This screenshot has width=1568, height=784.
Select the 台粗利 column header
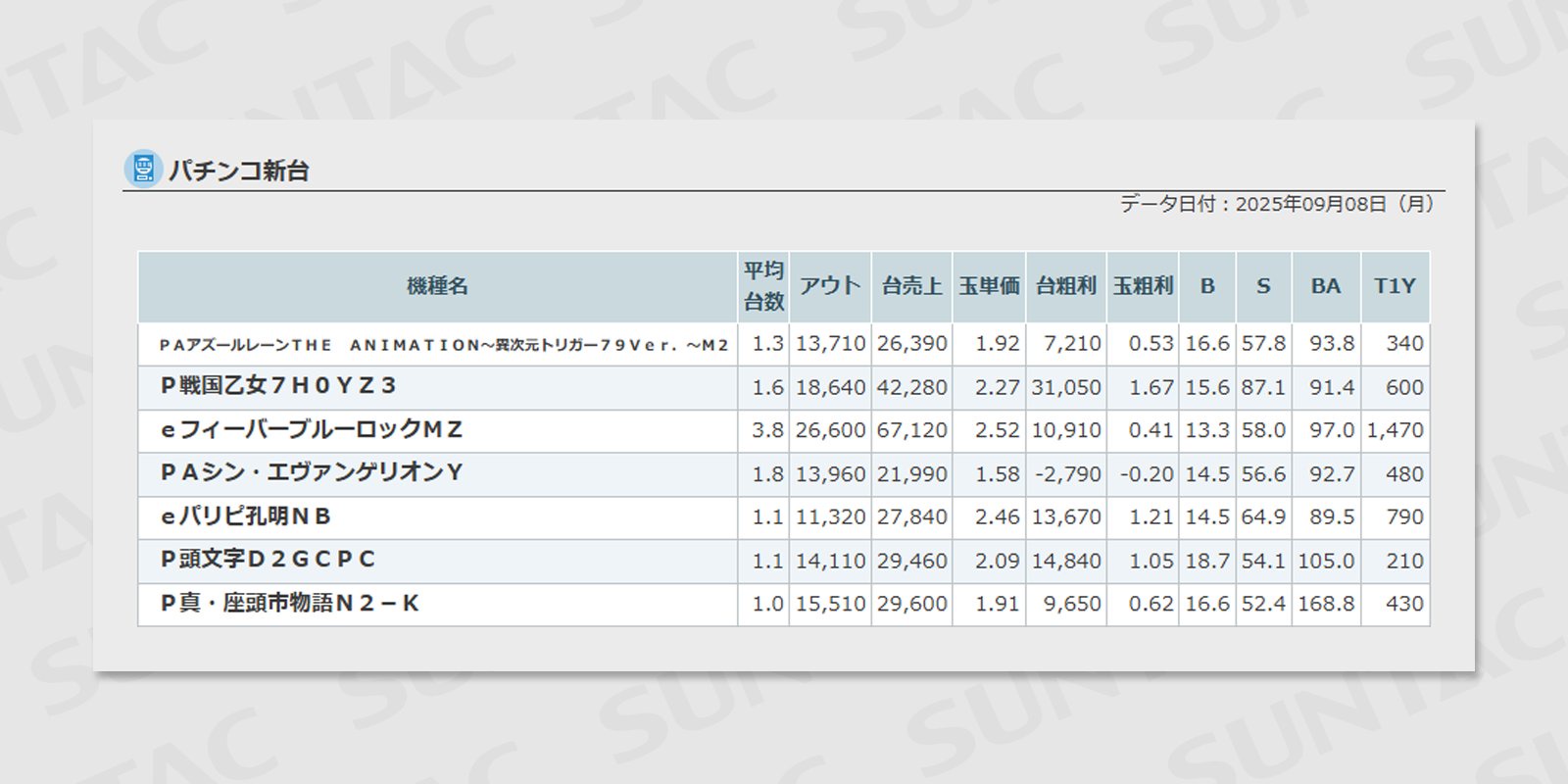click(x=1066, y=286)
